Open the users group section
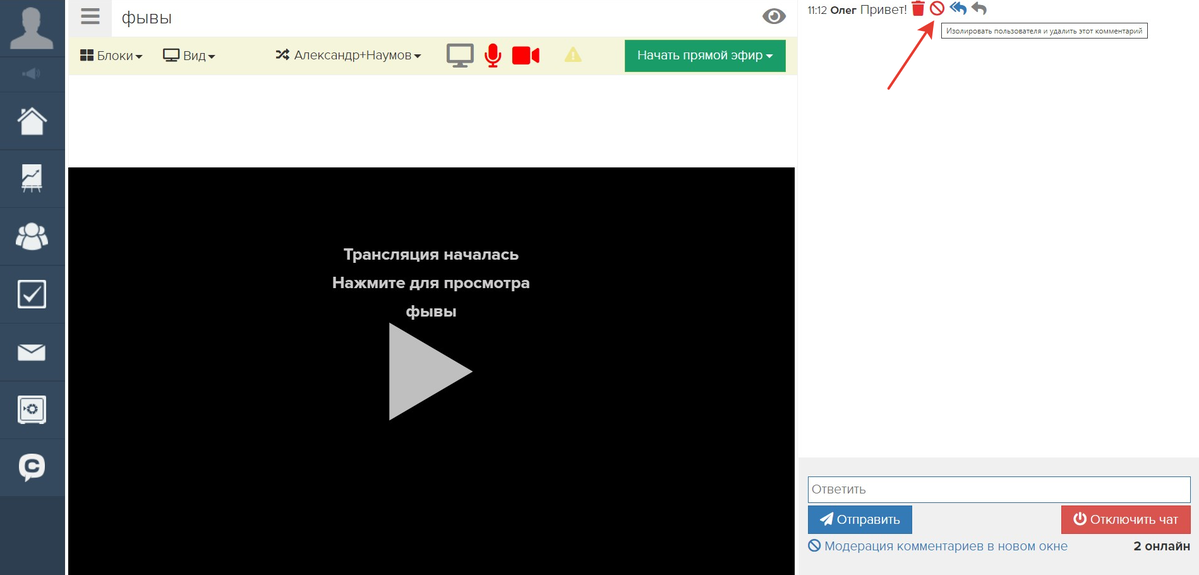 [32, 236]
